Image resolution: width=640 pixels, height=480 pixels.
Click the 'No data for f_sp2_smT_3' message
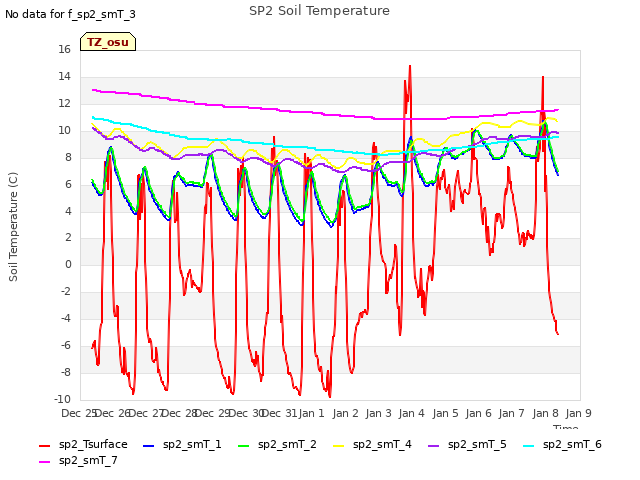point(70,14)
